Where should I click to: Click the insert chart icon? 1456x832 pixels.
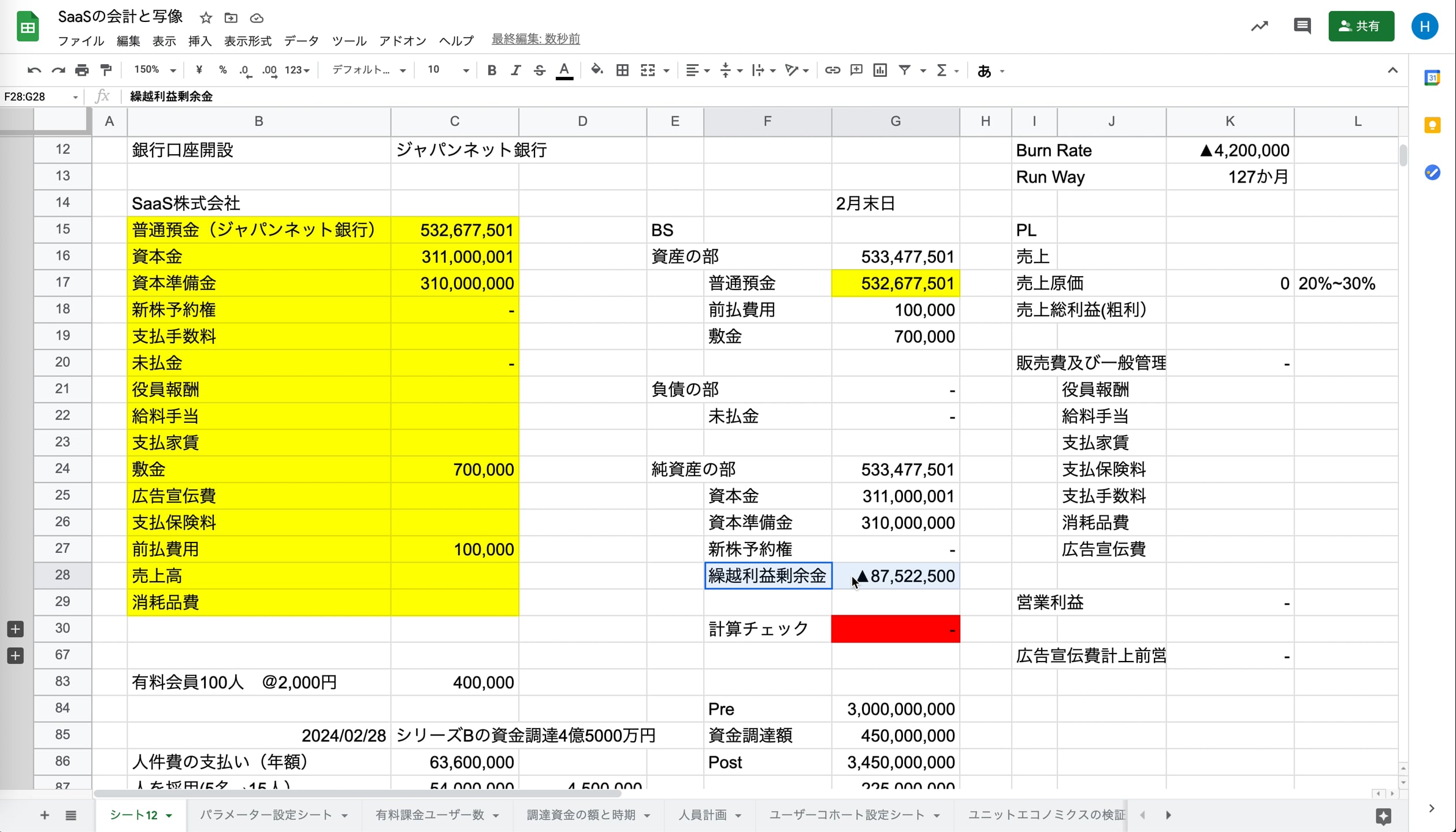tap(880, 70)
